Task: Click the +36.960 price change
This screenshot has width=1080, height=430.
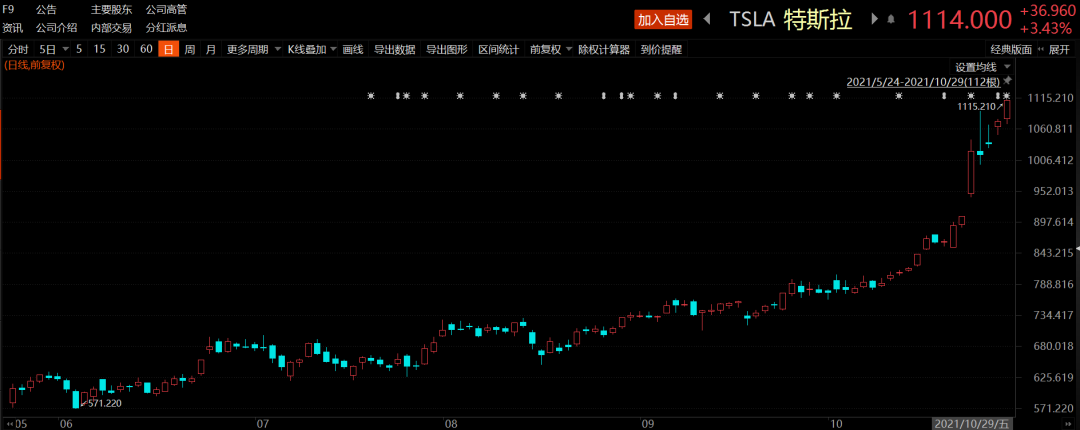Action: coord(1046,12)
